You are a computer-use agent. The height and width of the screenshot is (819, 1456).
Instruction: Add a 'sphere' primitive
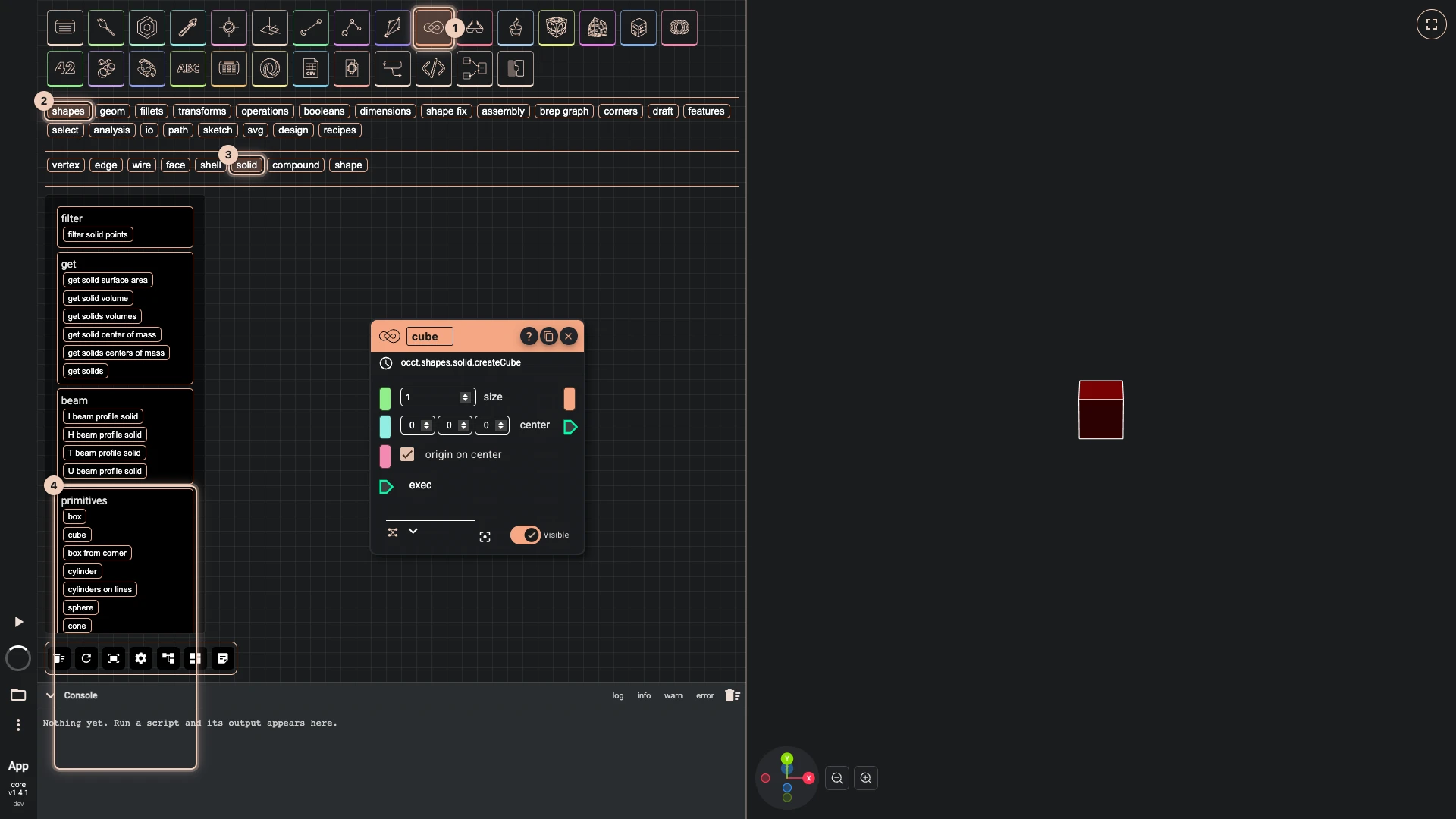[x=80, y=607]
